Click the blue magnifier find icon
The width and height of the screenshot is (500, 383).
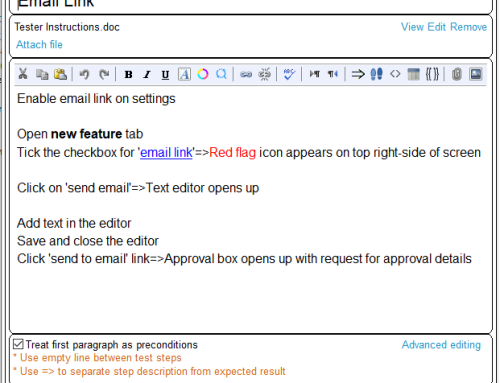pyautogui.click(x=221, y=74)
